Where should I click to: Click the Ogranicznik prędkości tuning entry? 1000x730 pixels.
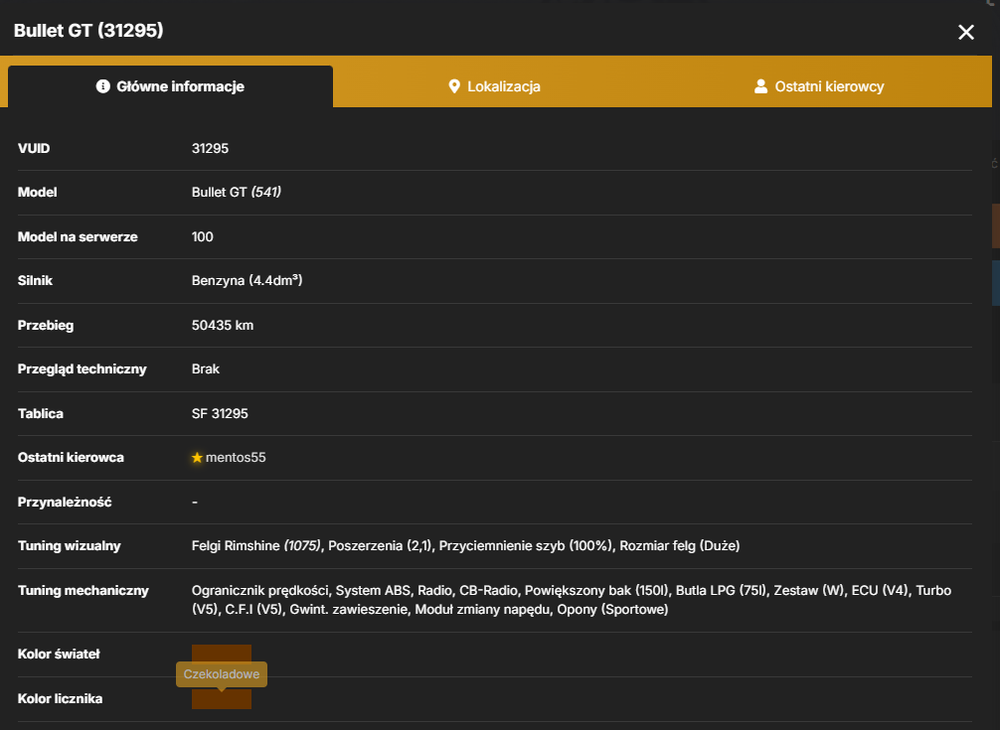click(260, 590)
